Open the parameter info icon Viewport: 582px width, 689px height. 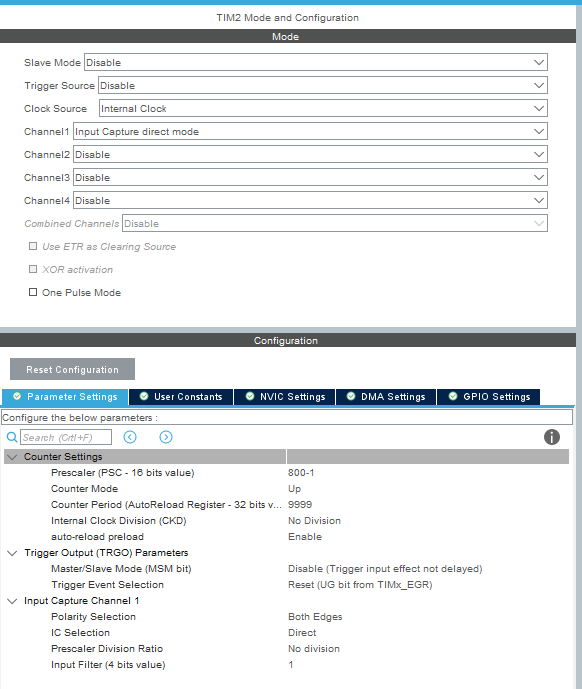point(552,437)
